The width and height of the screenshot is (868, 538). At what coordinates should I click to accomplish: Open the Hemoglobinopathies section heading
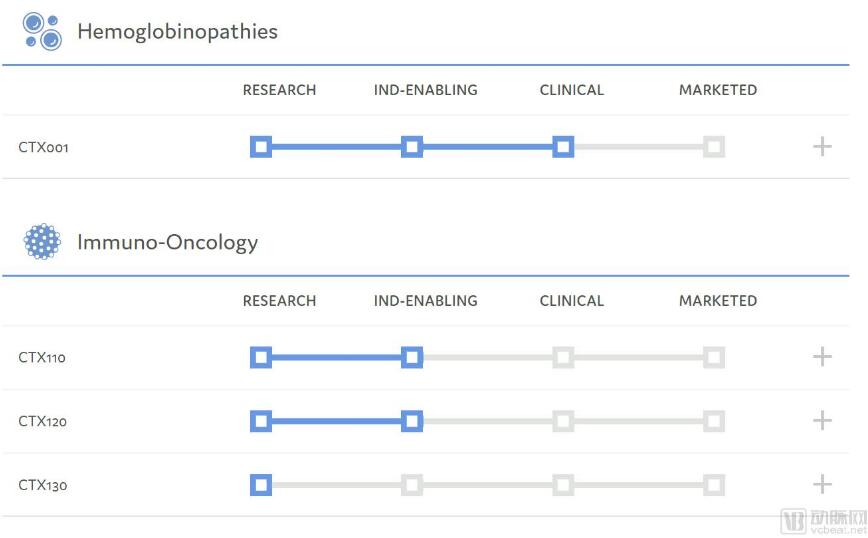(x=178, y=32)
